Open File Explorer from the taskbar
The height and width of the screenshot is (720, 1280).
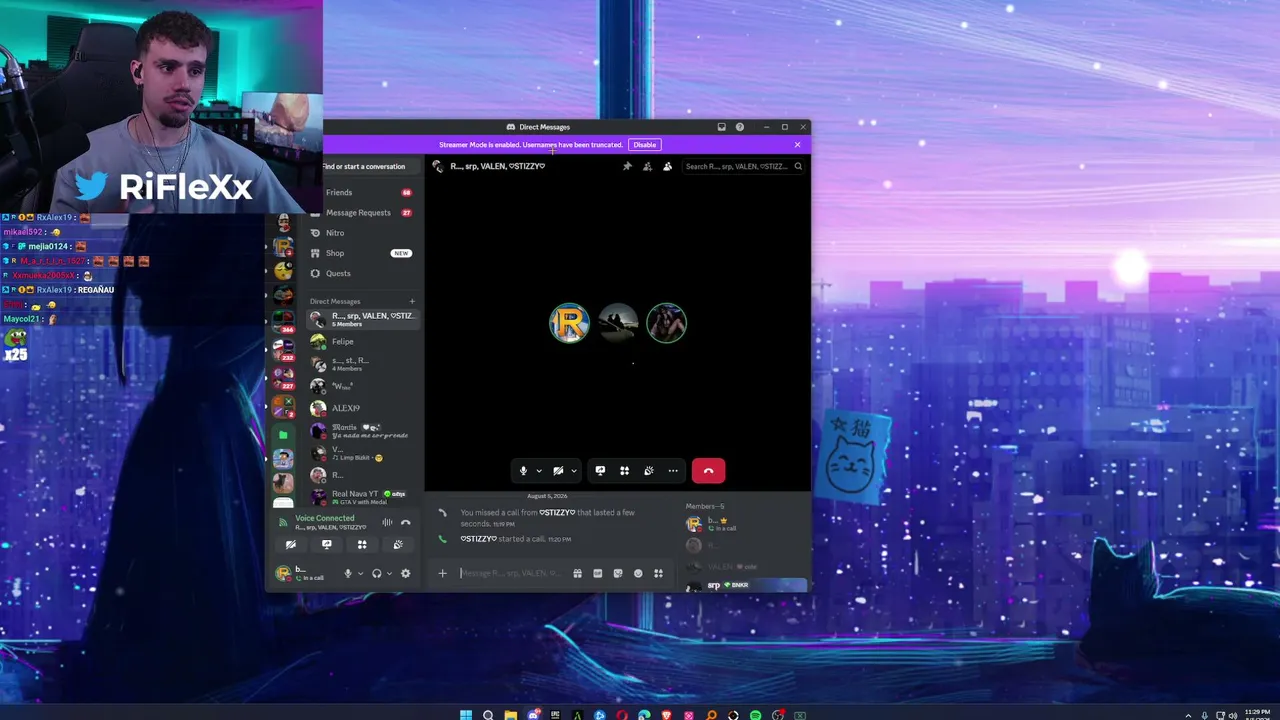pos(510,715)
